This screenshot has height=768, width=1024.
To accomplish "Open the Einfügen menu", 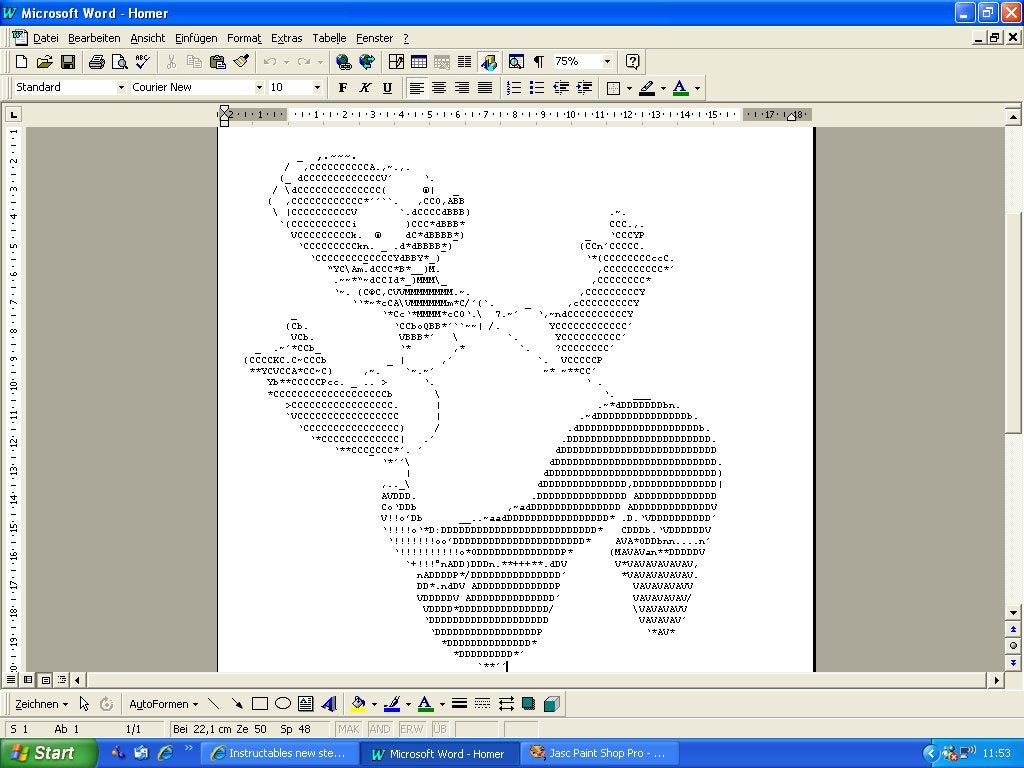I will [196, 38].
